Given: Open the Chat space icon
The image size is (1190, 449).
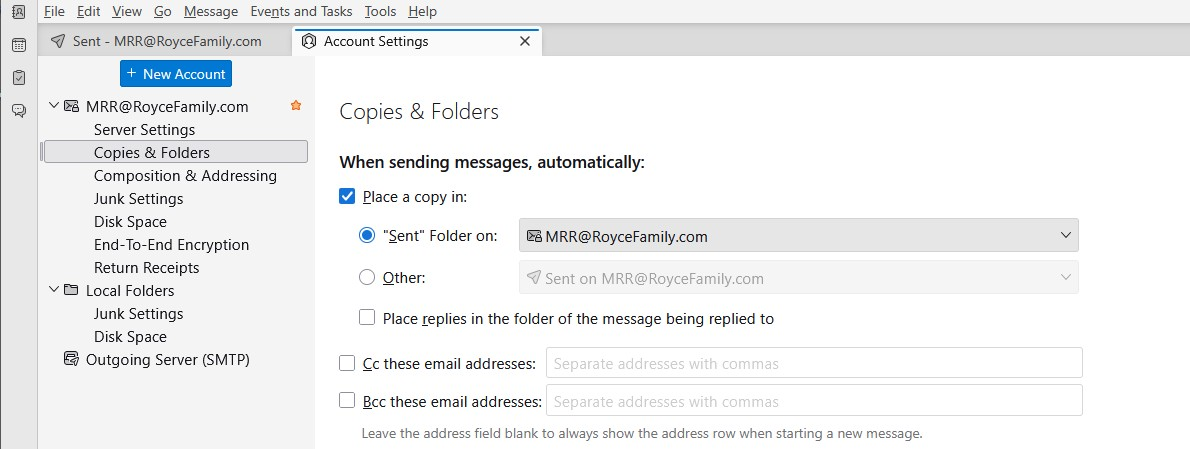Looking at the screenshot, I should 18,111.
